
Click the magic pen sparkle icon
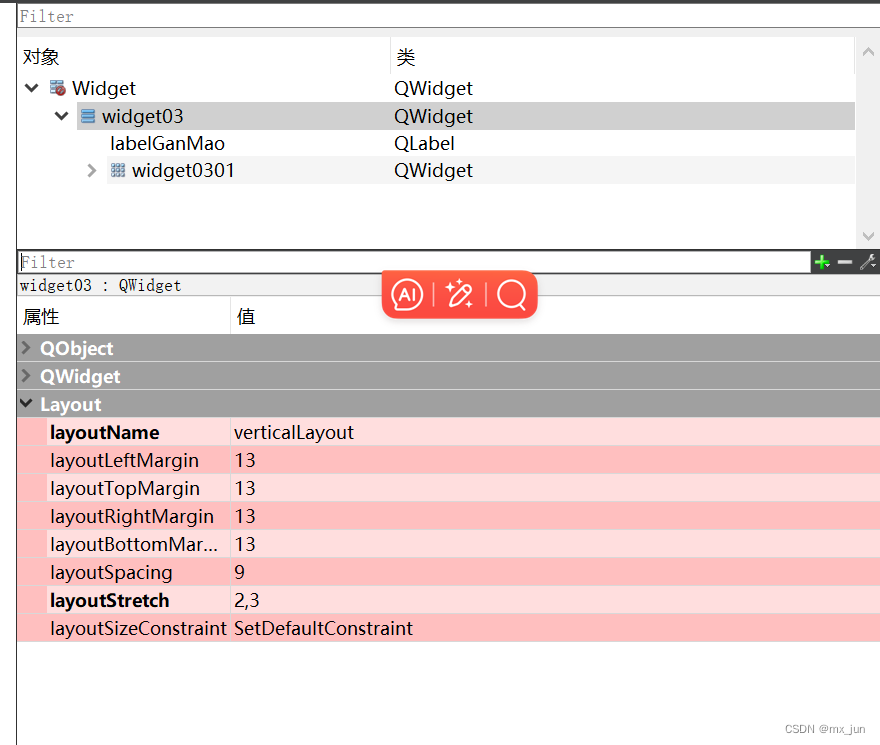459,294
